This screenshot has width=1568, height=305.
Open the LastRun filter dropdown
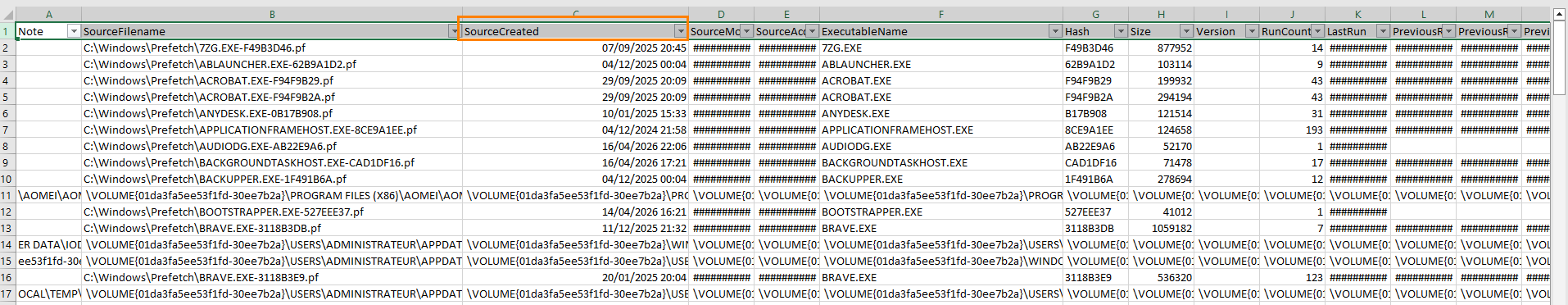point(1383,31)
